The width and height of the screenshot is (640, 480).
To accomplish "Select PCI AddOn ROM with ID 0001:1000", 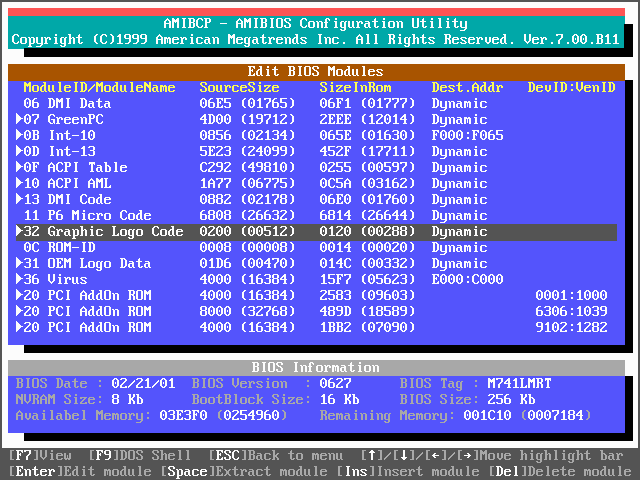I will [316, 295].
